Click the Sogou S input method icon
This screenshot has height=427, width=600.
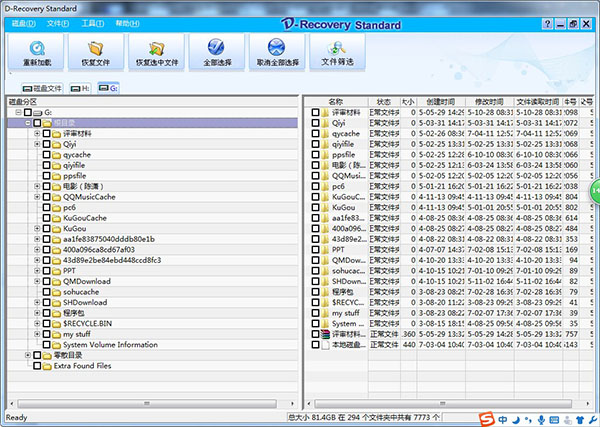pos(487,419)
